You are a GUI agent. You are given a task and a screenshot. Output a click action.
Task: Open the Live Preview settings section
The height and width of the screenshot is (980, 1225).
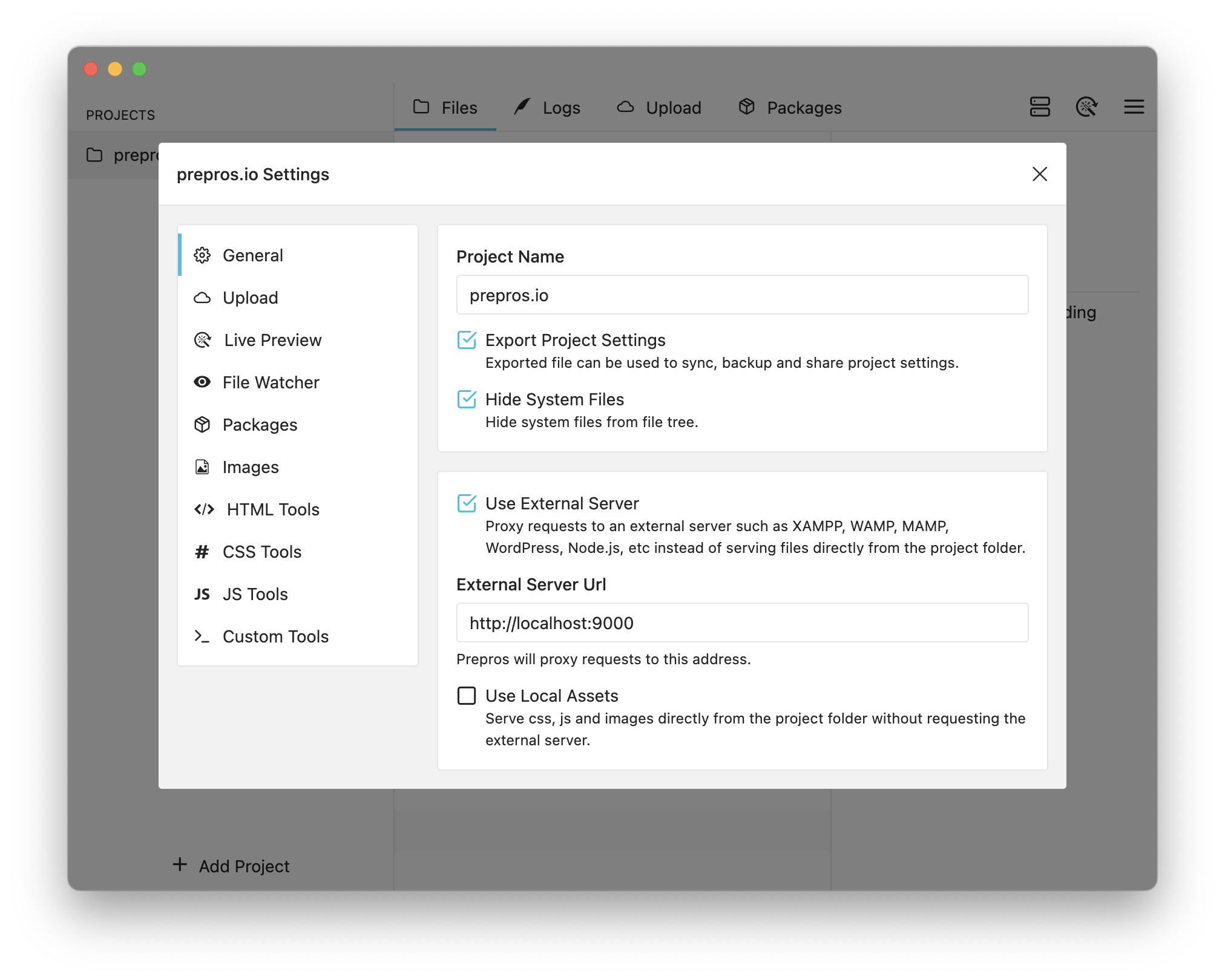(298, 340)
